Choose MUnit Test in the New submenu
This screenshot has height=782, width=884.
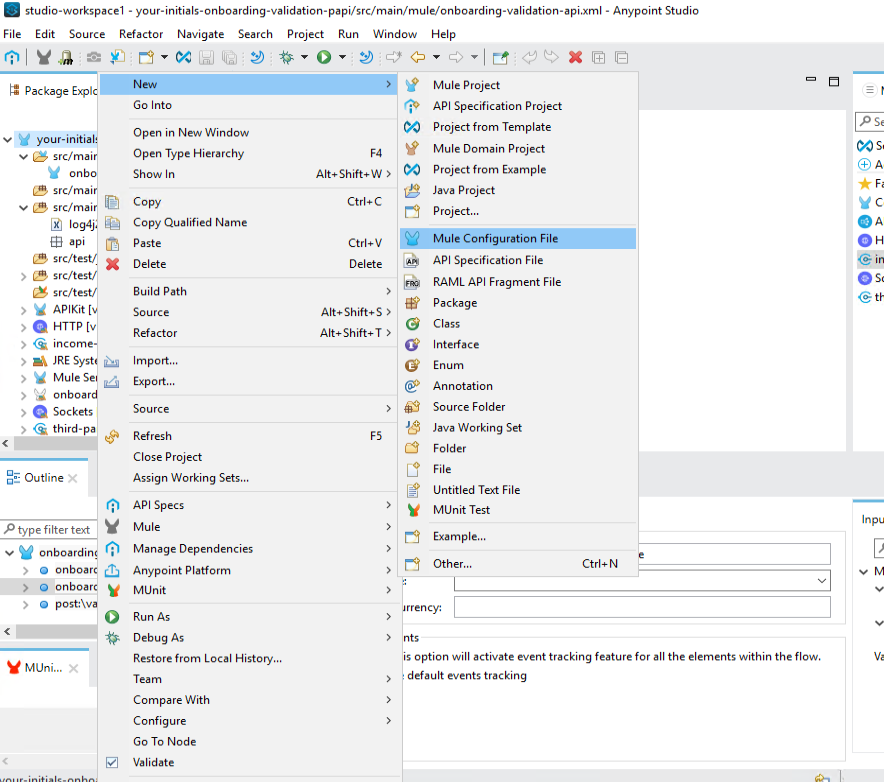[461, 510]
